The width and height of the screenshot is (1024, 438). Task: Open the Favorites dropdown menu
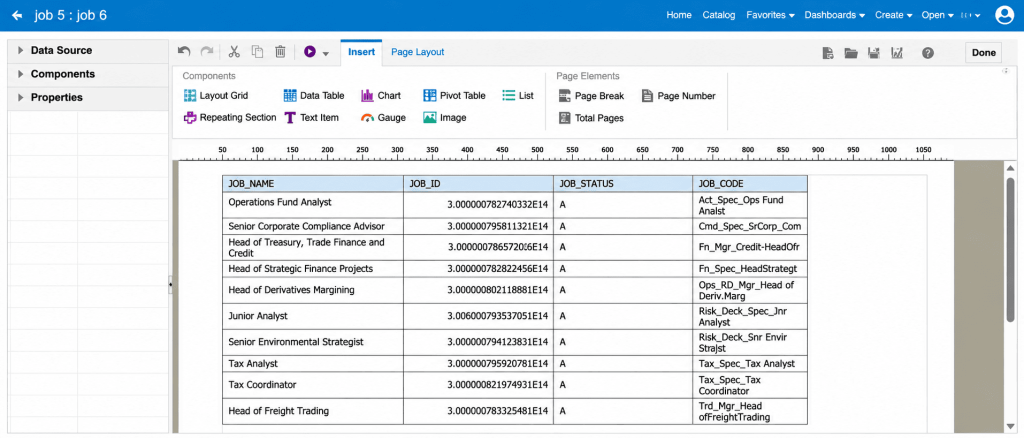770,15
